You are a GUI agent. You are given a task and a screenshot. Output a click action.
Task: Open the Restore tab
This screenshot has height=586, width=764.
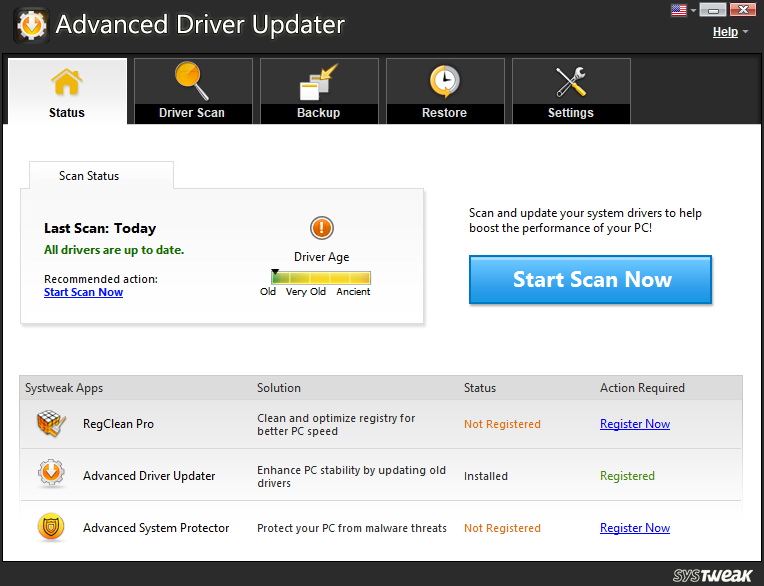445,91
